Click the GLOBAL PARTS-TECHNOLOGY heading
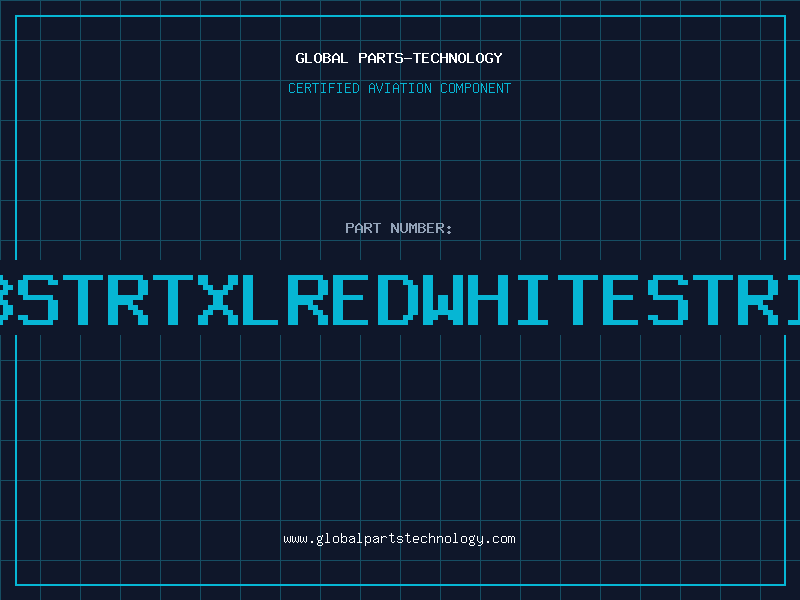This screenshot has height=600, width=800. tap(399, 58)
